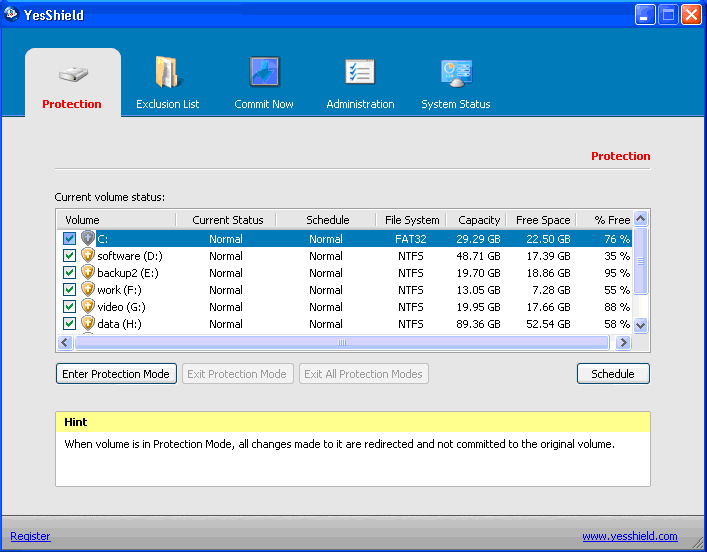Click the shield icon for backup2 (E:)
Screen dimensions: 707x552
coord(87,272)
